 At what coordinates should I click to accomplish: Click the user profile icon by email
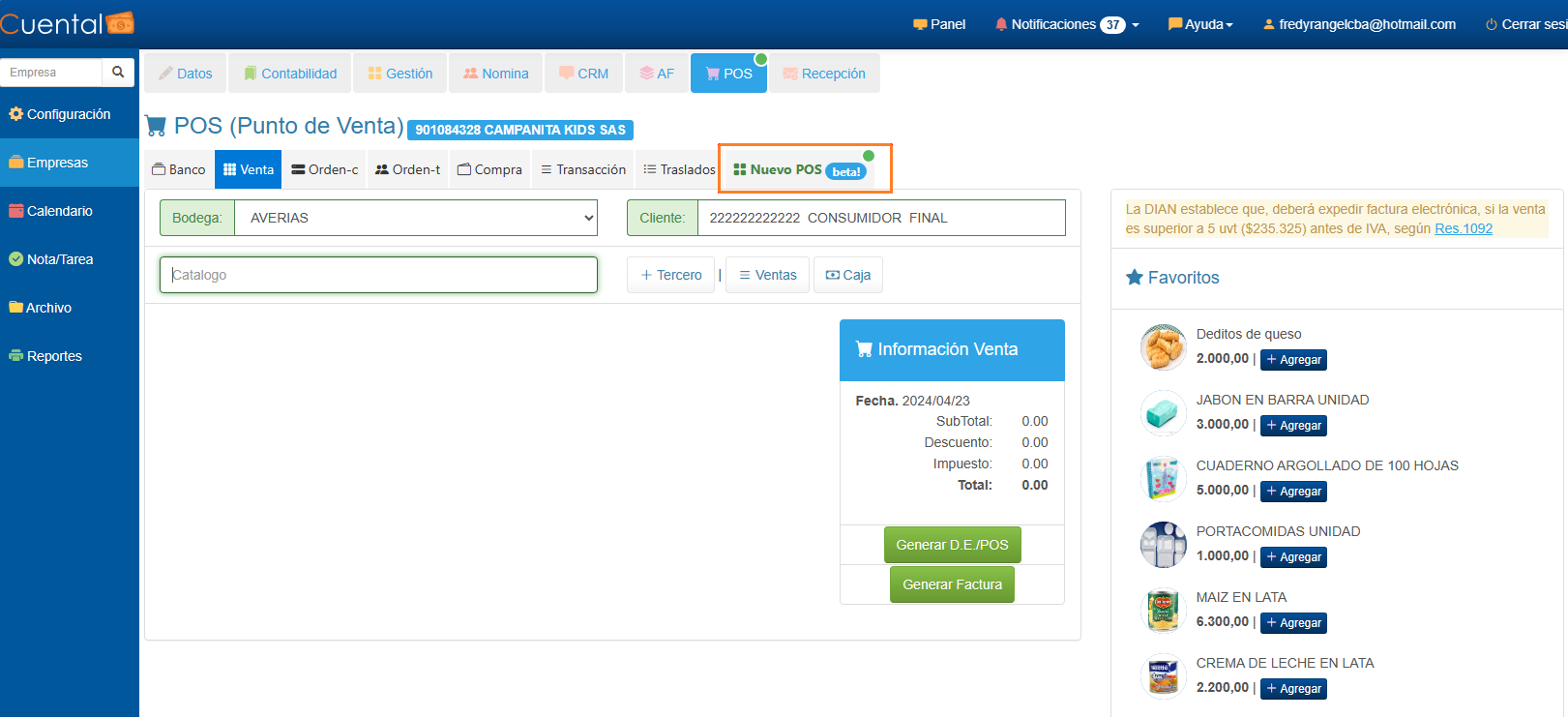click(1268, 24)
